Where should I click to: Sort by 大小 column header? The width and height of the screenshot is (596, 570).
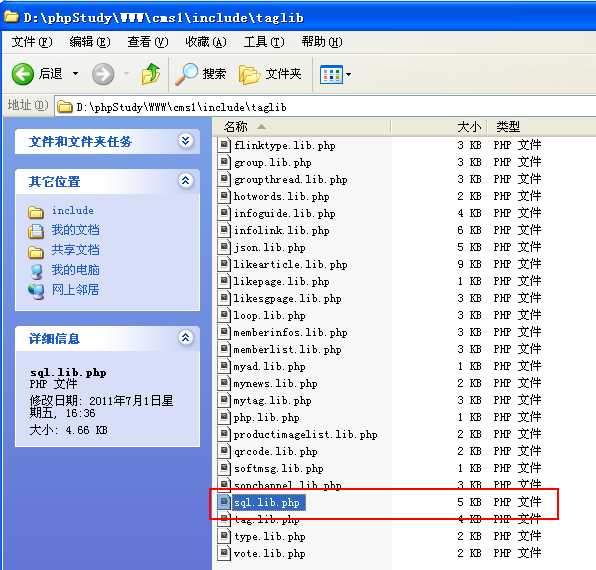tap(439, 127)
